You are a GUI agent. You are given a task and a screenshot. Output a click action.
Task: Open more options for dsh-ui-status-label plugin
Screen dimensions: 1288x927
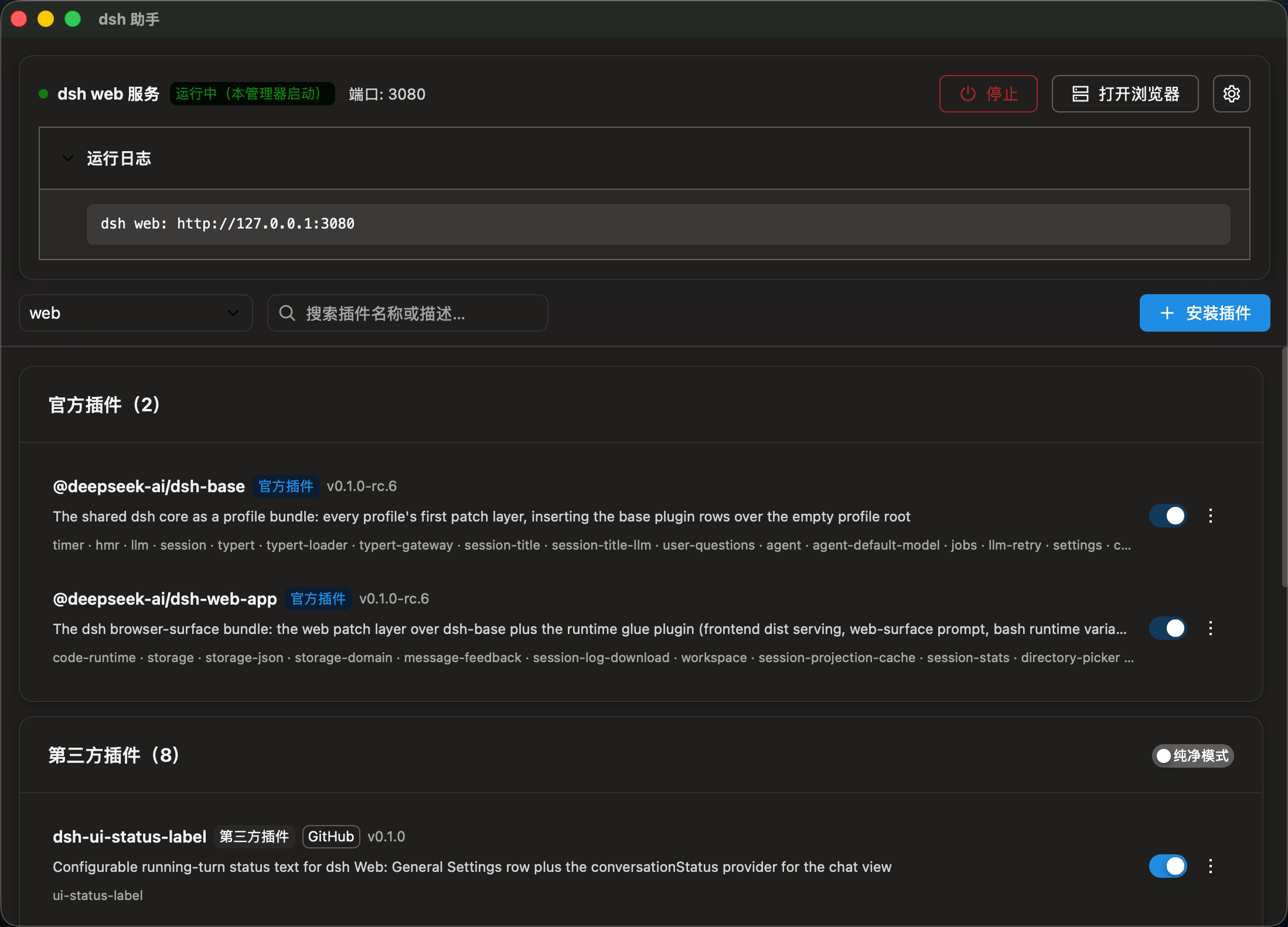coord(1211,866)
